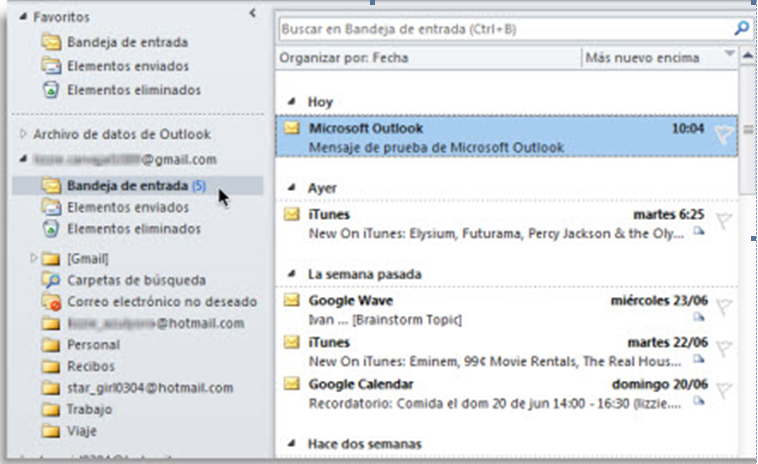Flag the Microsoft Outlook message
This screenshot has height=464, width=758.
[724, 134]
